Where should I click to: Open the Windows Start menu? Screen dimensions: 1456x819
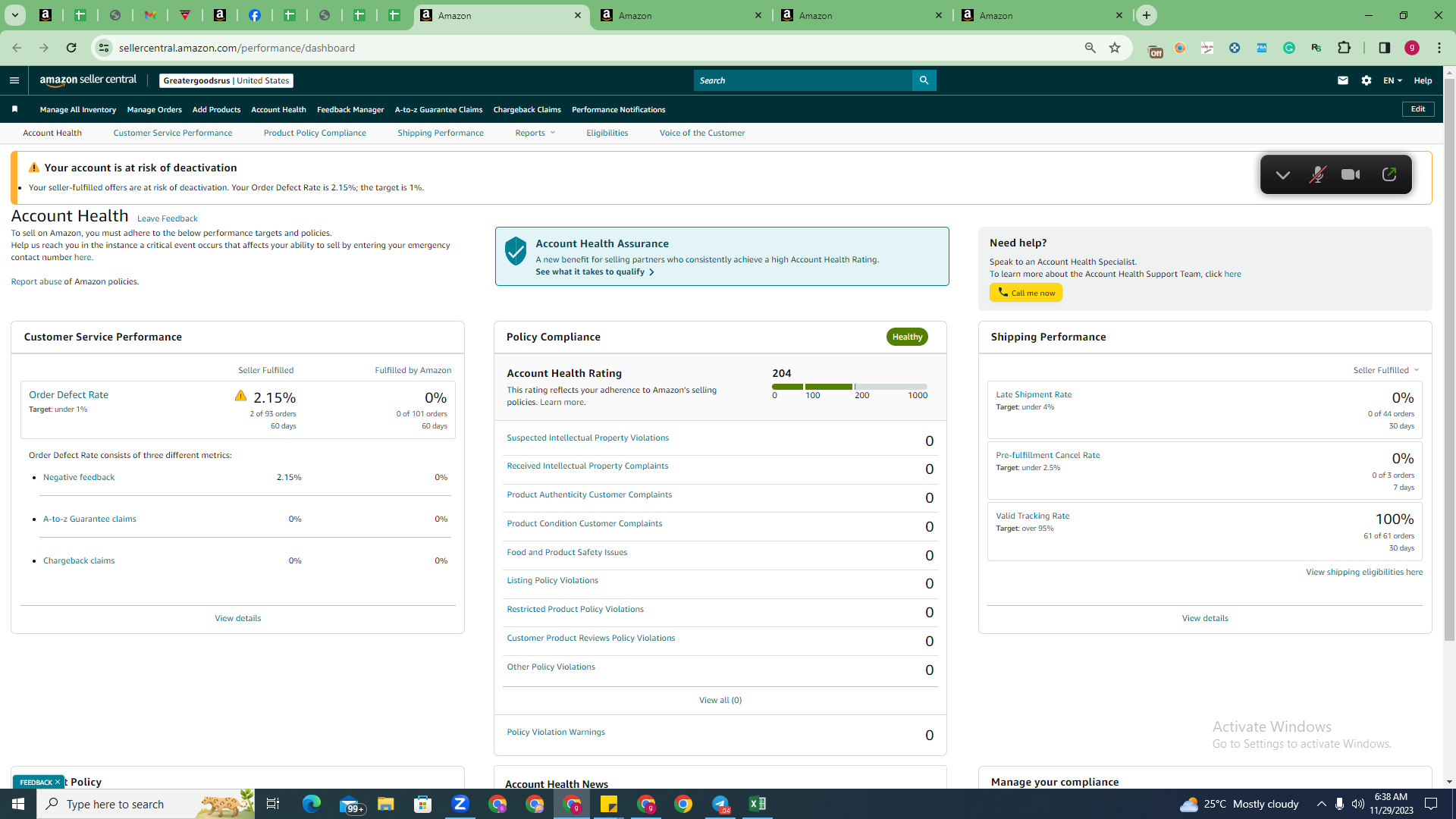[x=18, y=804]
